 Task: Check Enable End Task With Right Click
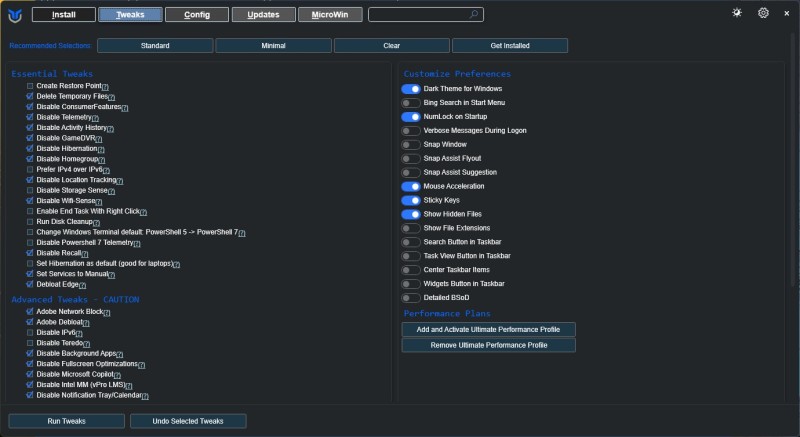30,211
